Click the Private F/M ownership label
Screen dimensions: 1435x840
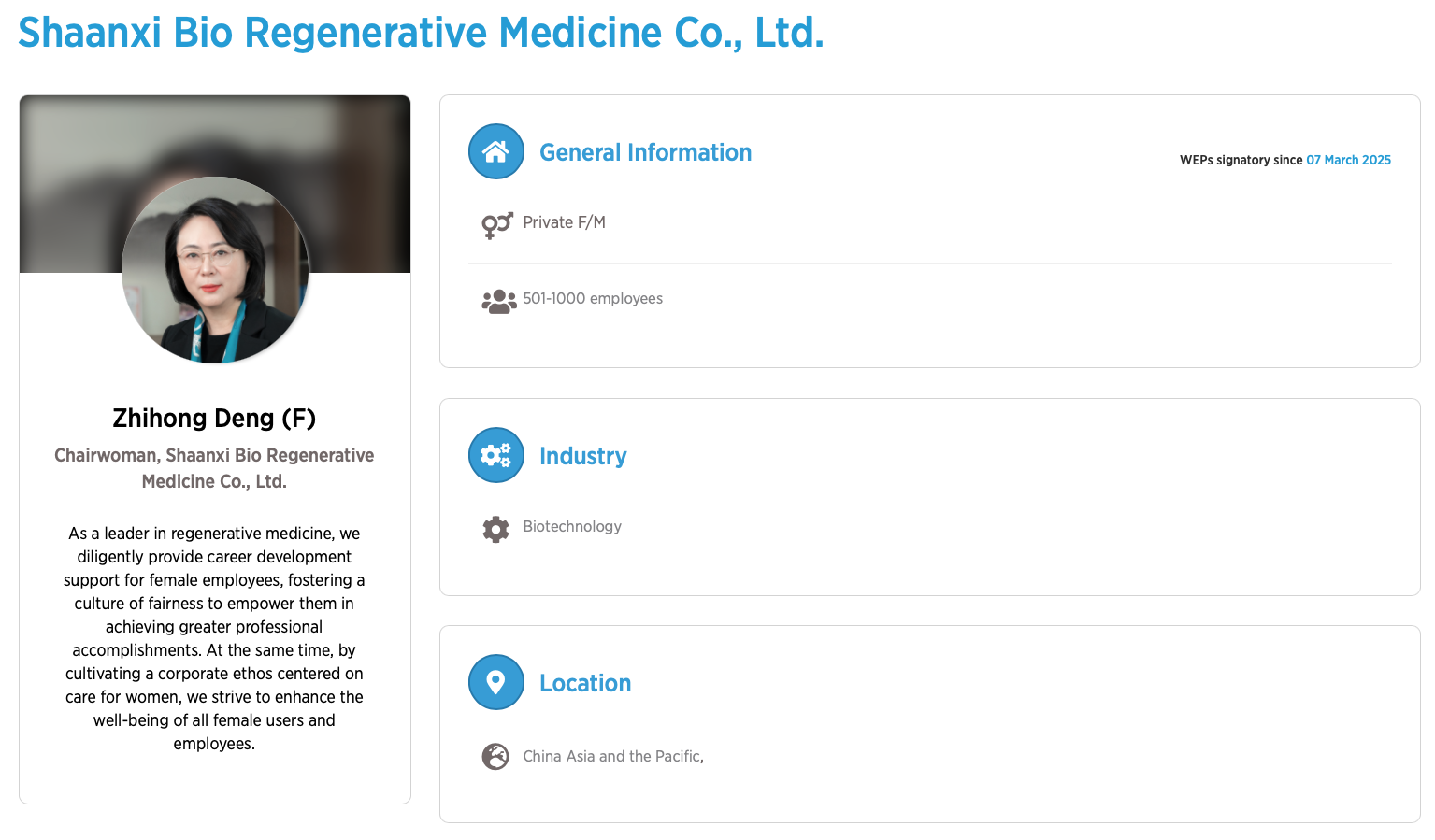tap(564, 222)
